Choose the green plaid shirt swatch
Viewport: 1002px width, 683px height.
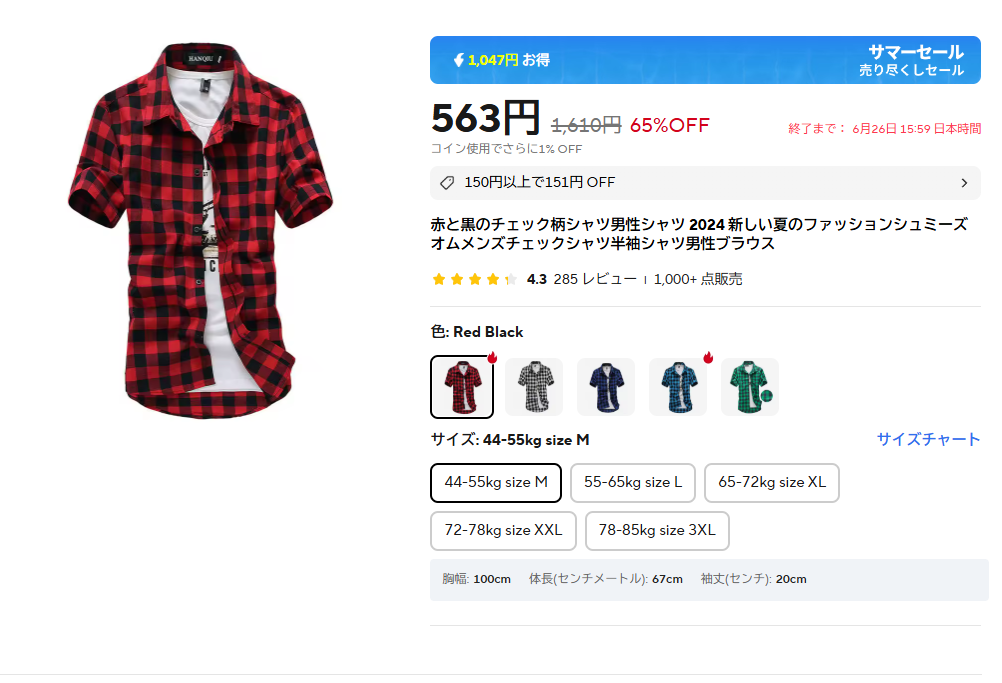[750, 387]
